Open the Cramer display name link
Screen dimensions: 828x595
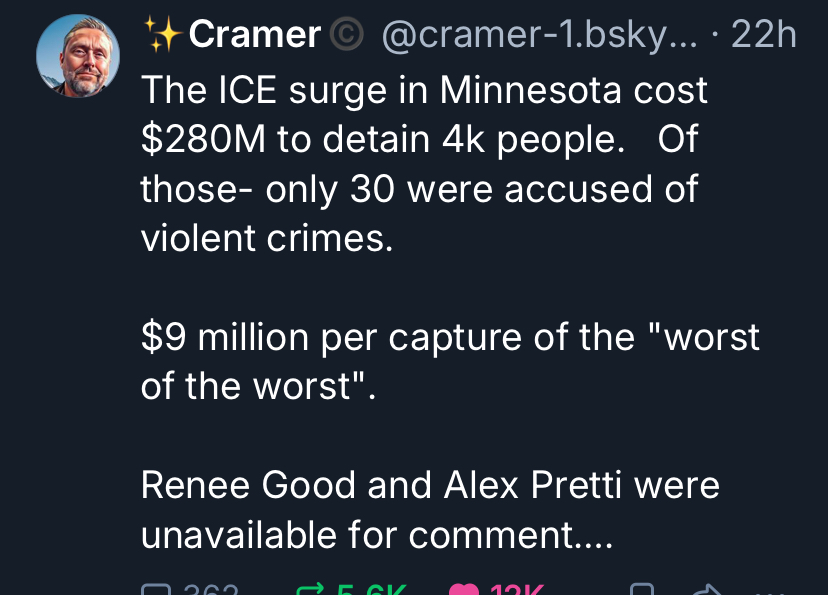tap(254, 36)
